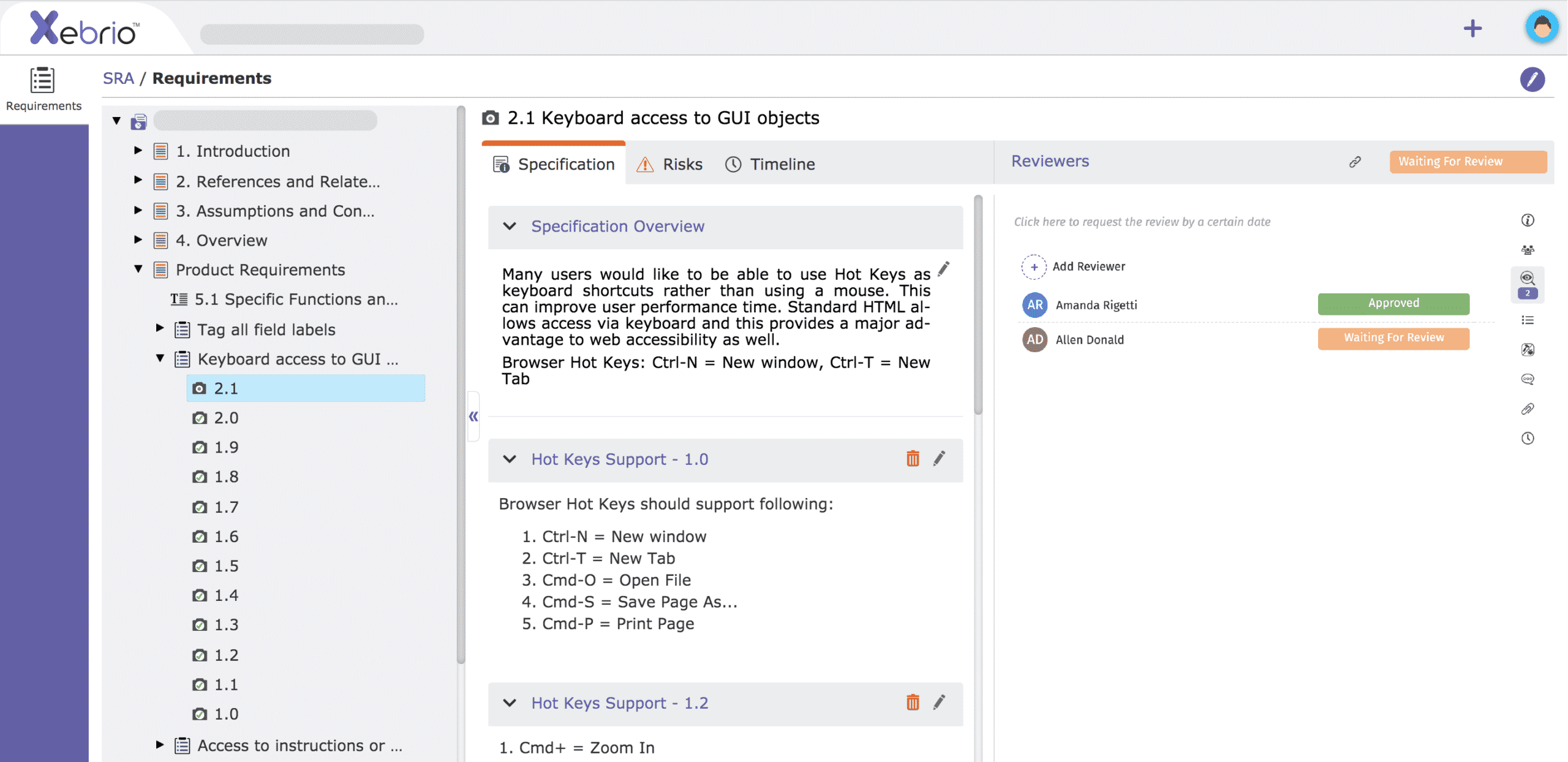Click the camera icon beside the 2.1 title
The image size is (1568, 762).
[x=490, y=118]
